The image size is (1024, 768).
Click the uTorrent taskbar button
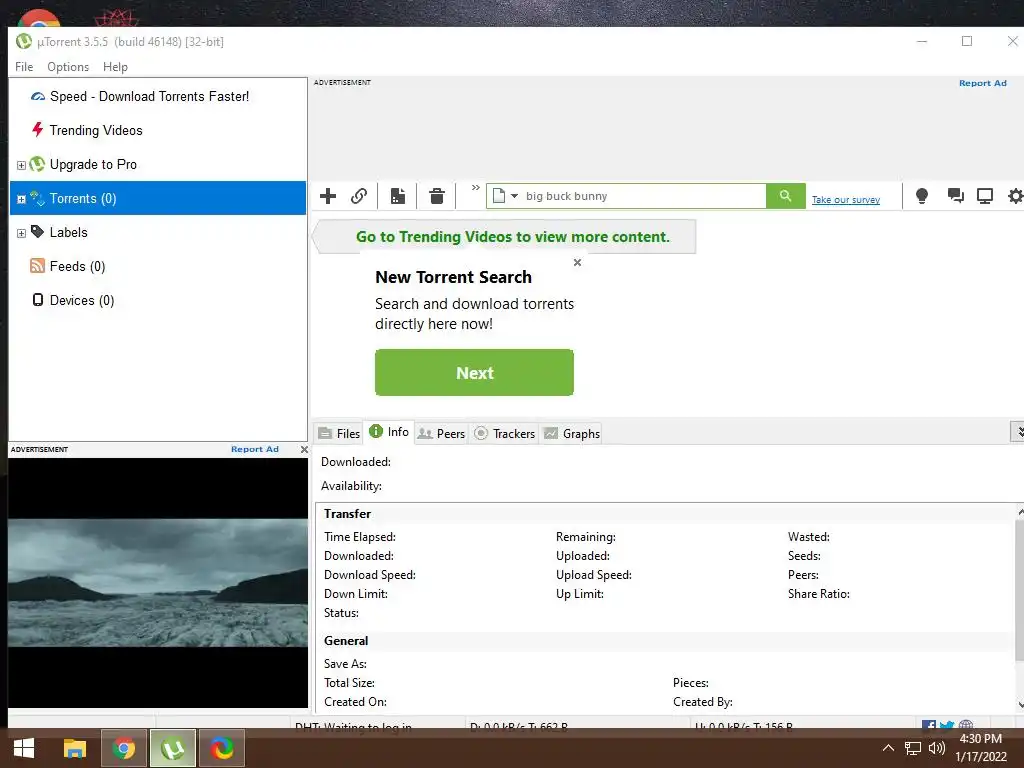pos(173,748)
